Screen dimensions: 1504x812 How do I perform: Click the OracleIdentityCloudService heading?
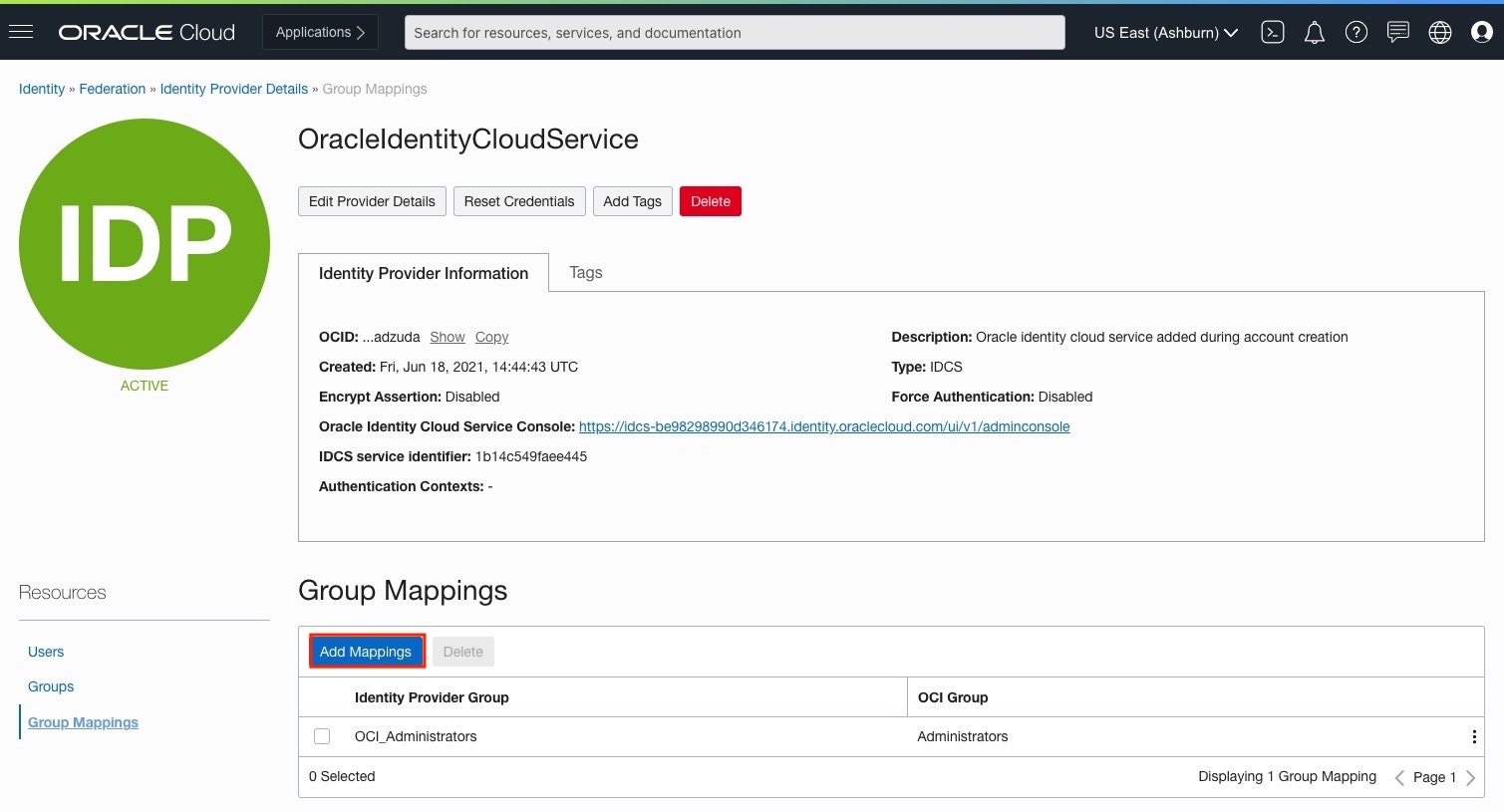pos(468,139)
